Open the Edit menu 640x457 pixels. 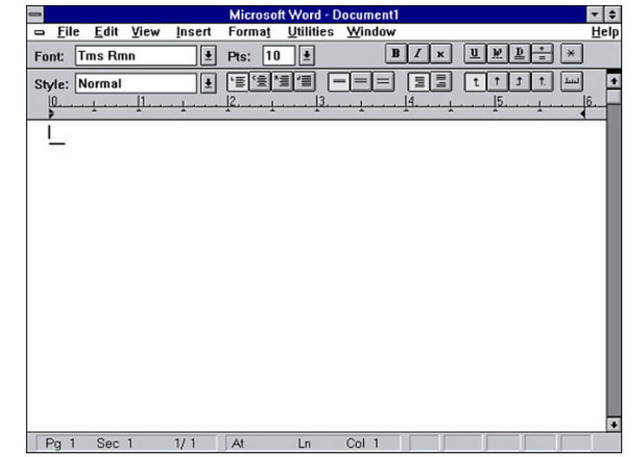click(x=106, y=32)
